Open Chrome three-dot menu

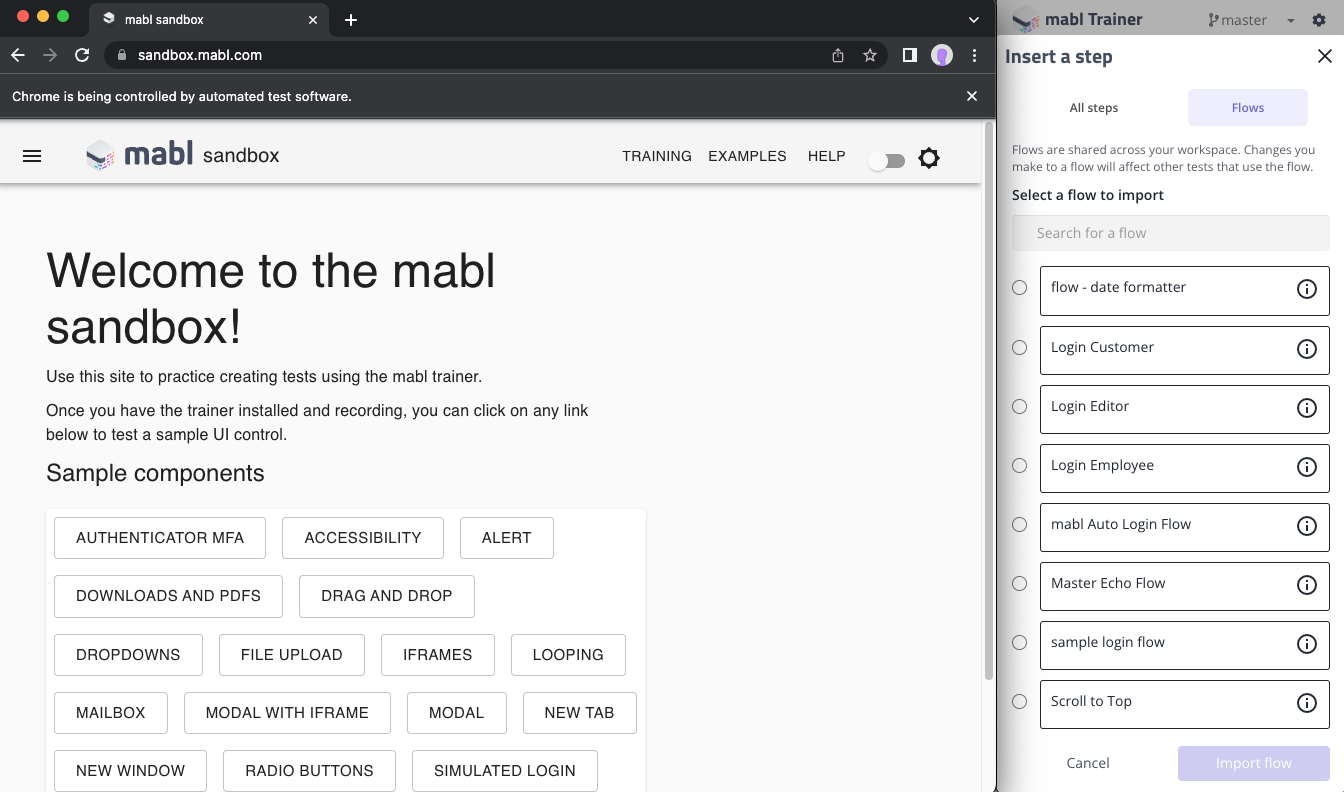975,55
